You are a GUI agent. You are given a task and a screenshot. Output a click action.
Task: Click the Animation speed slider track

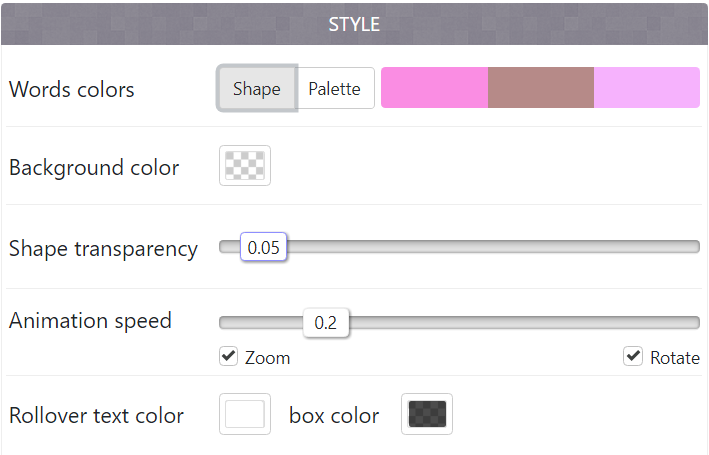click(x=459, y=322)
